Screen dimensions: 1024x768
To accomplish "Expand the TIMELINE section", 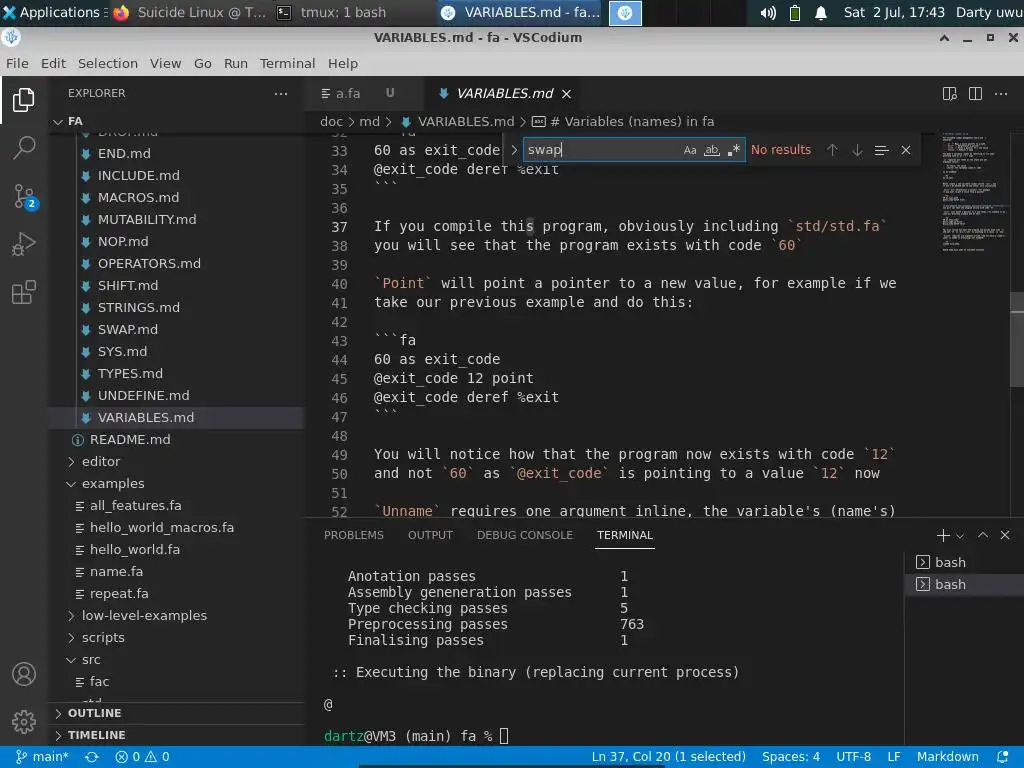I will (176, 735).
